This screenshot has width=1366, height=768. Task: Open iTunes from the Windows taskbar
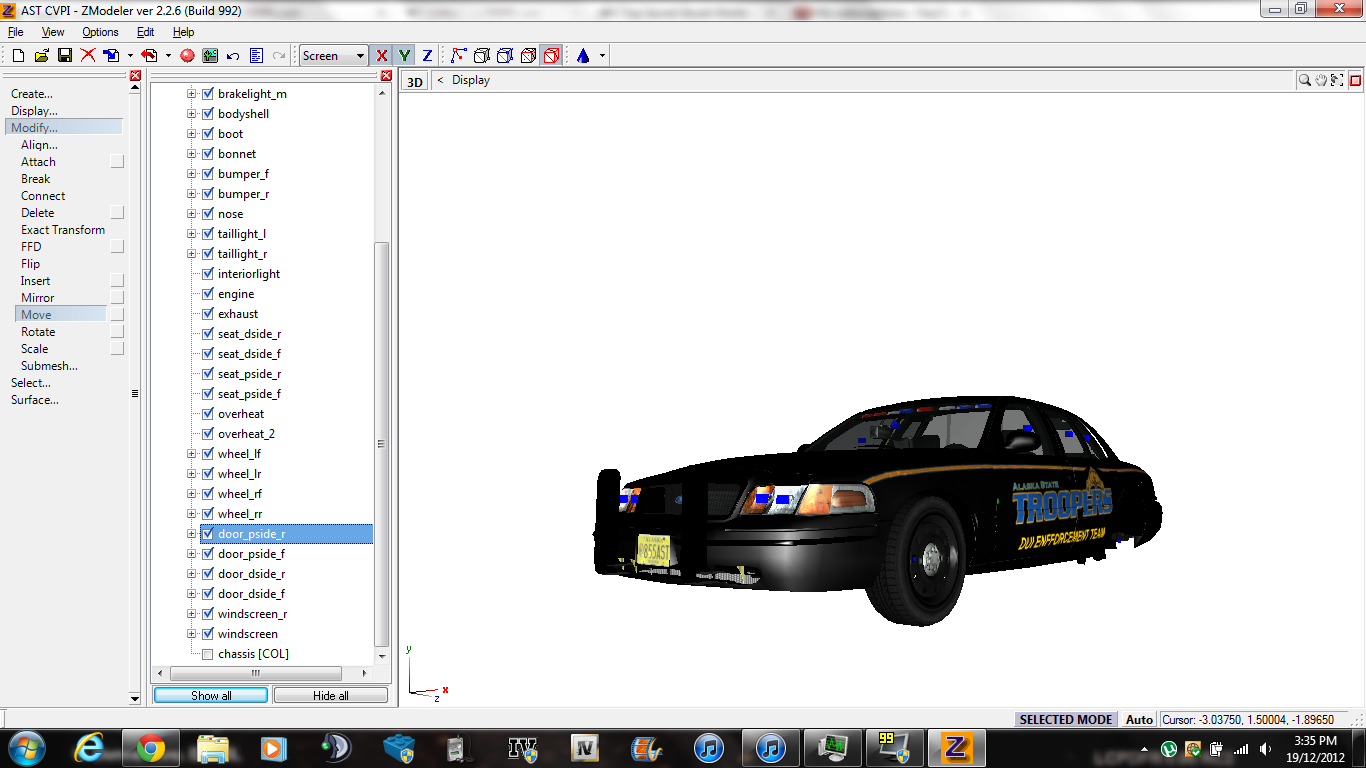[x=709, y=748]
